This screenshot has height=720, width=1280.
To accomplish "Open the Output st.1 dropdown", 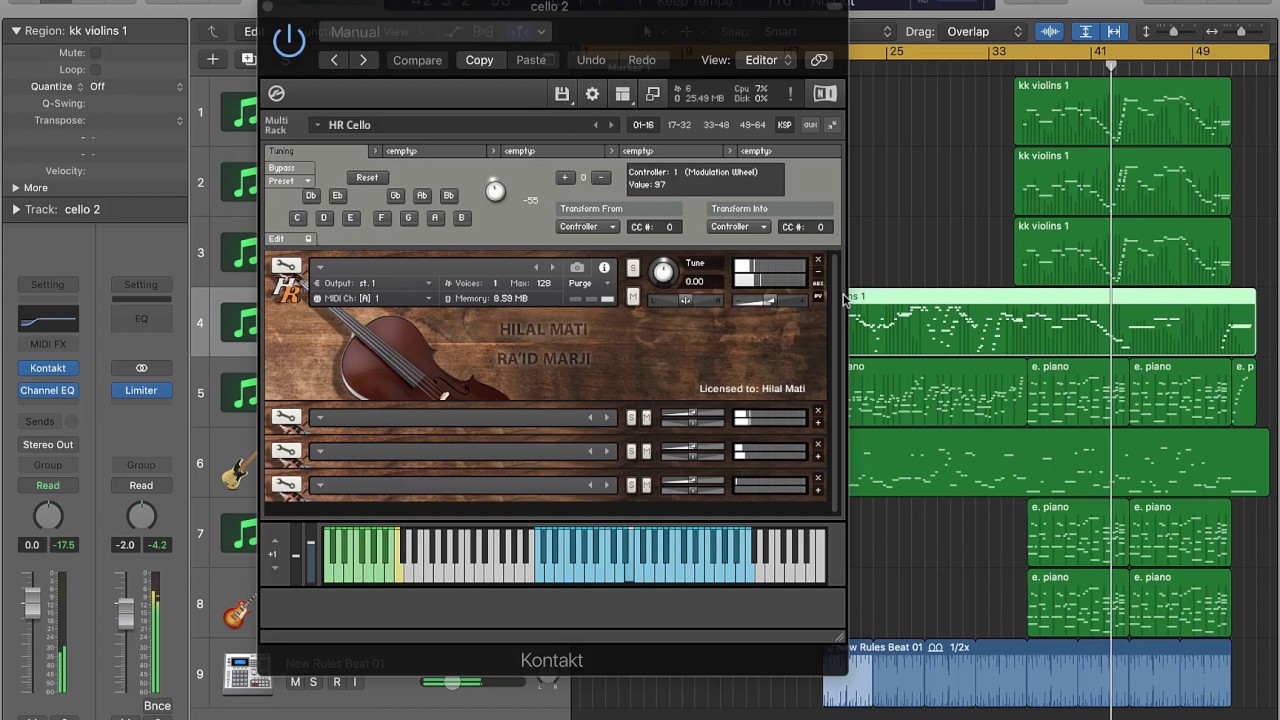I will pos(373,284).
